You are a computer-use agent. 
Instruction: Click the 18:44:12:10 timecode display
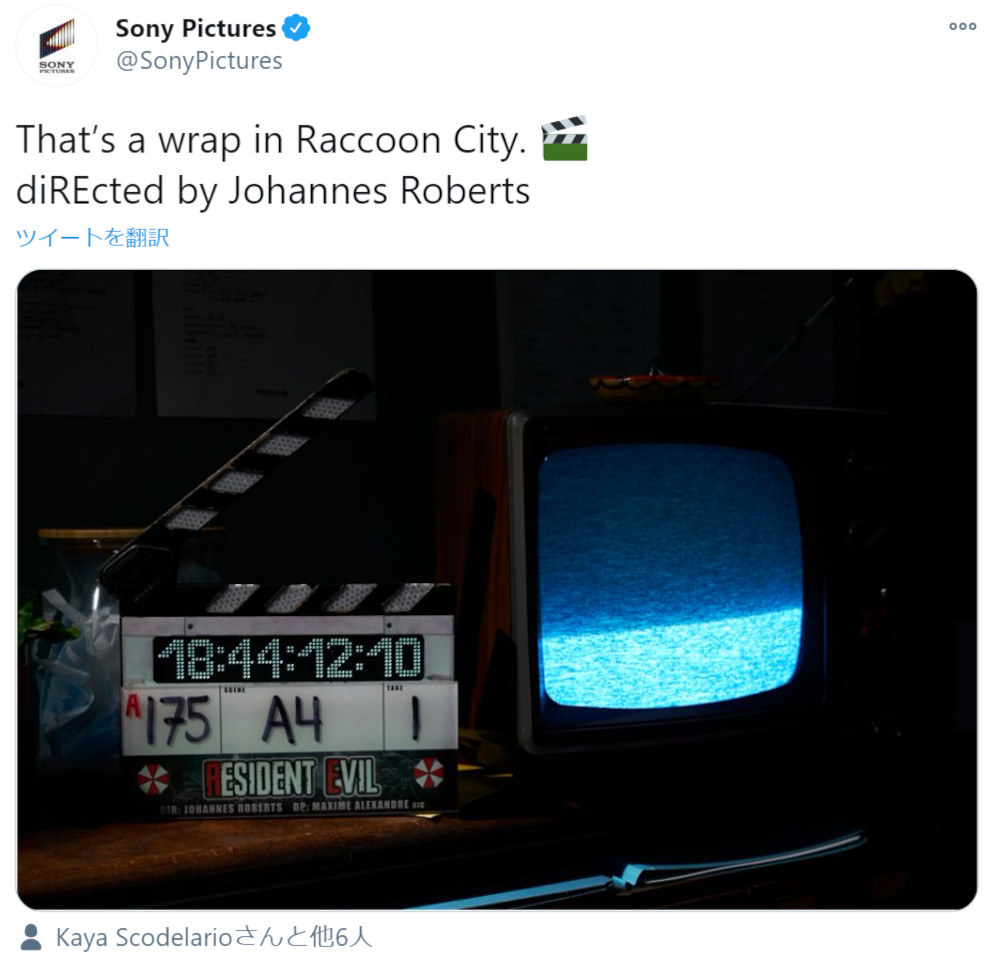point(289,659)
